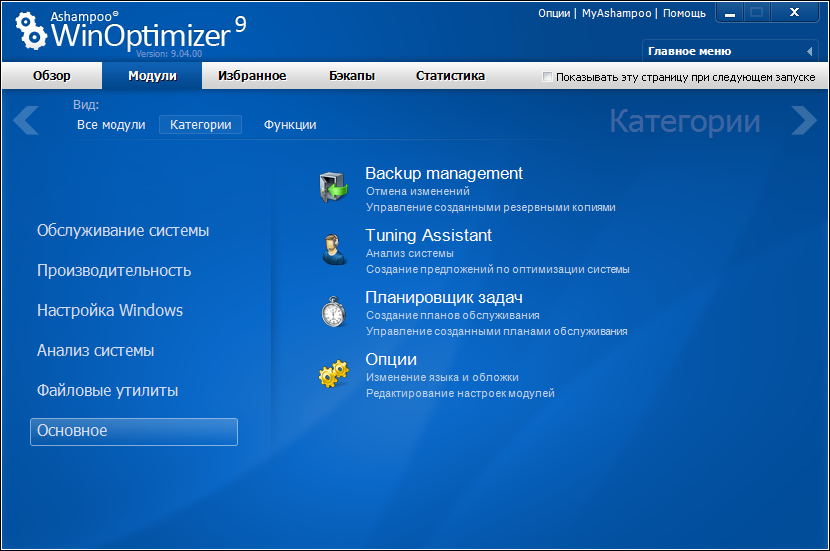The height and width of the screenshot is (551, 830).
Task: Enable 'Показывать эту страницу при следующем запуске' checkbox
Action: (547, 77)
